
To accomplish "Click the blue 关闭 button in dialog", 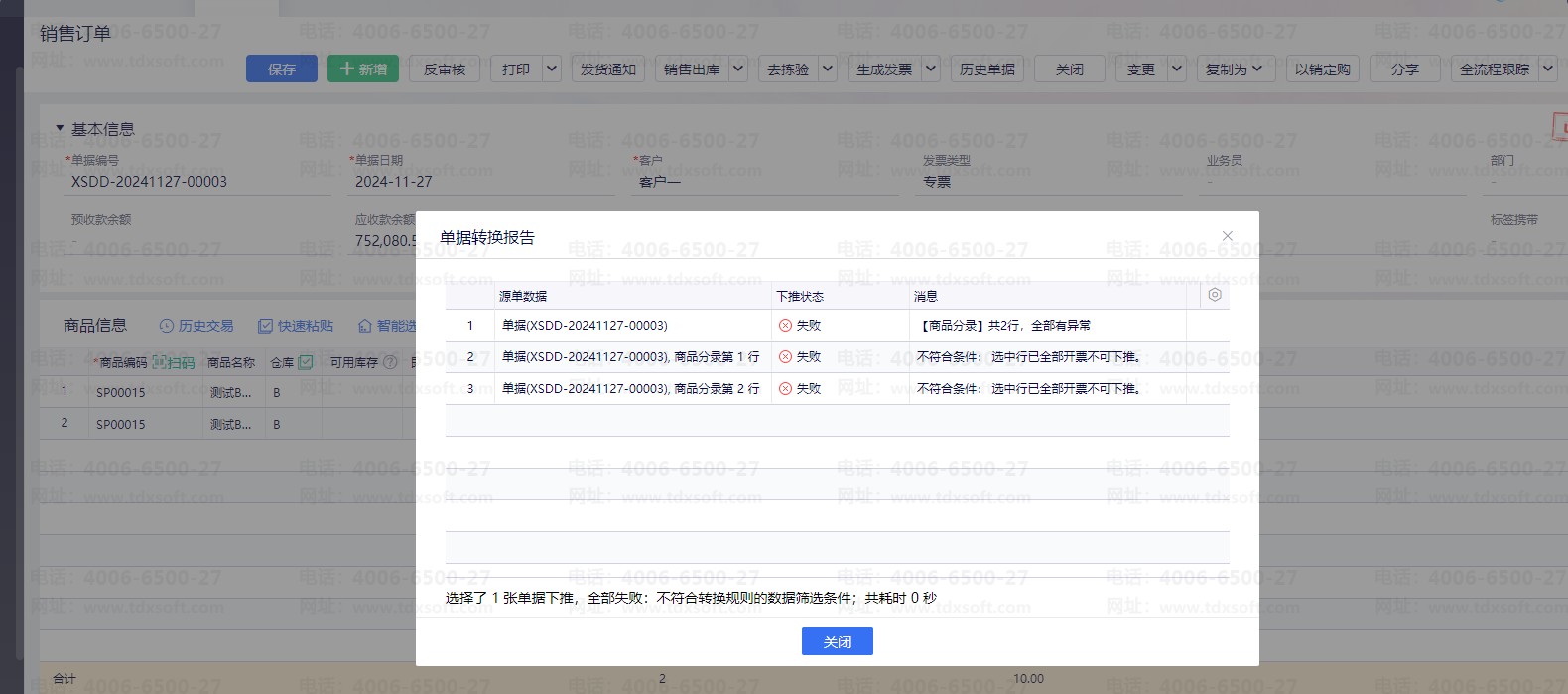I will [837, 642].
